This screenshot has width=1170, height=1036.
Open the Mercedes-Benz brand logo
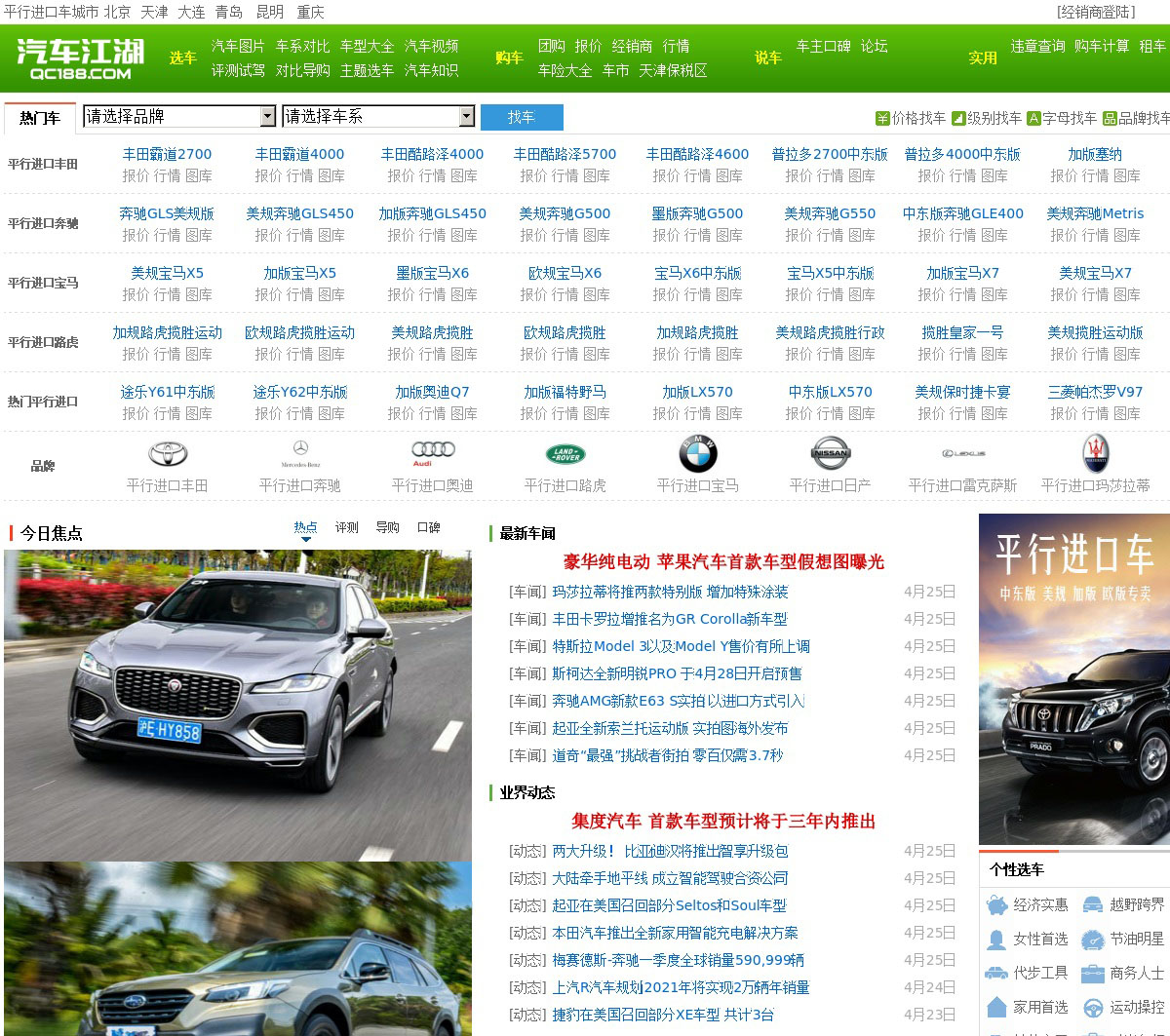point(300,454)
